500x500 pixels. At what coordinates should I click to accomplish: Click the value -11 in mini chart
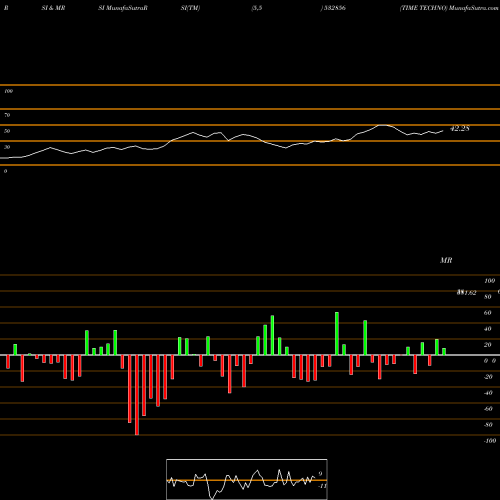(x=322, y=486)
